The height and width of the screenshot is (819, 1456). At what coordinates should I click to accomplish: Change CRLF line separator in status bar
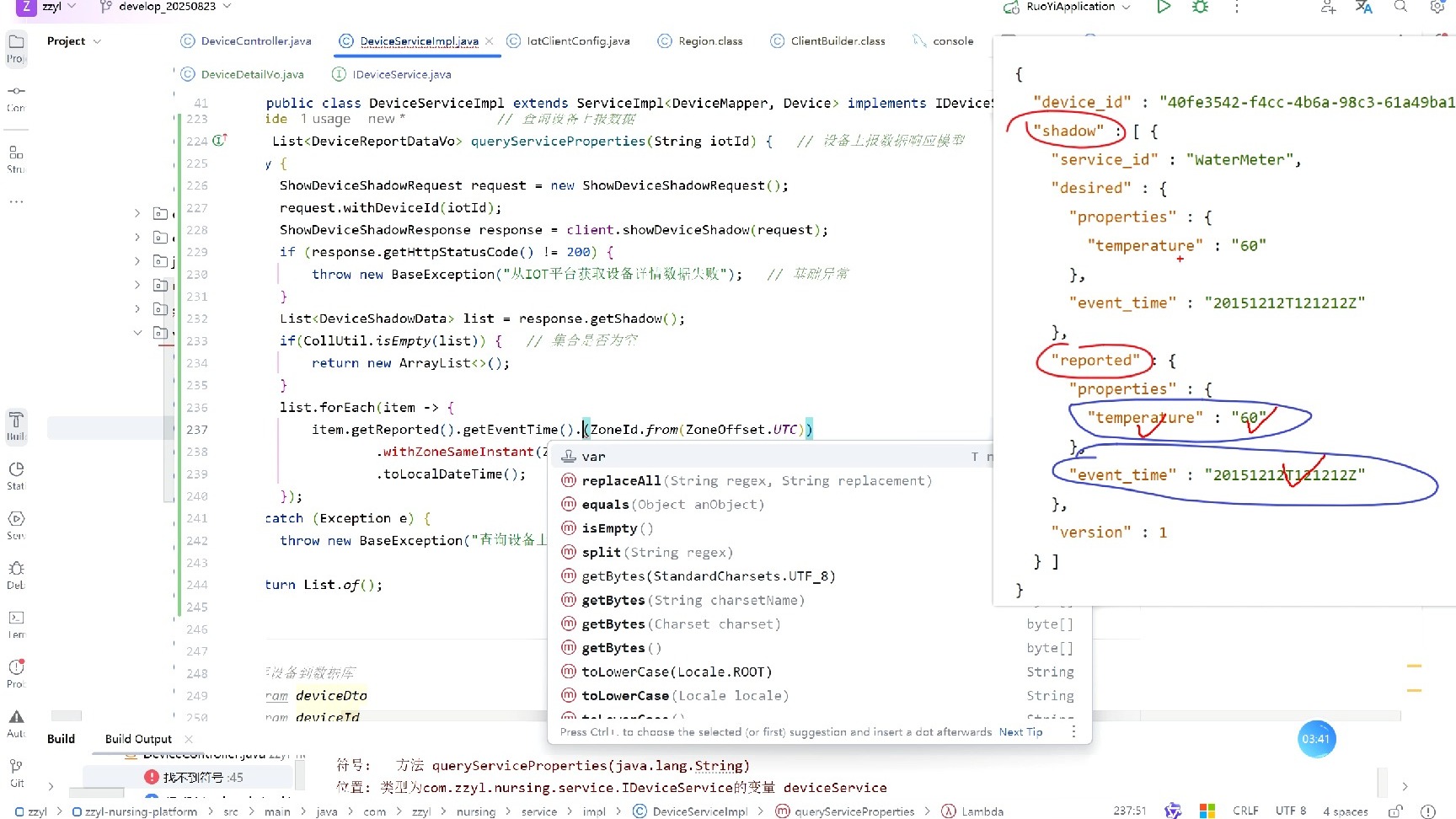click(1245, 811)
